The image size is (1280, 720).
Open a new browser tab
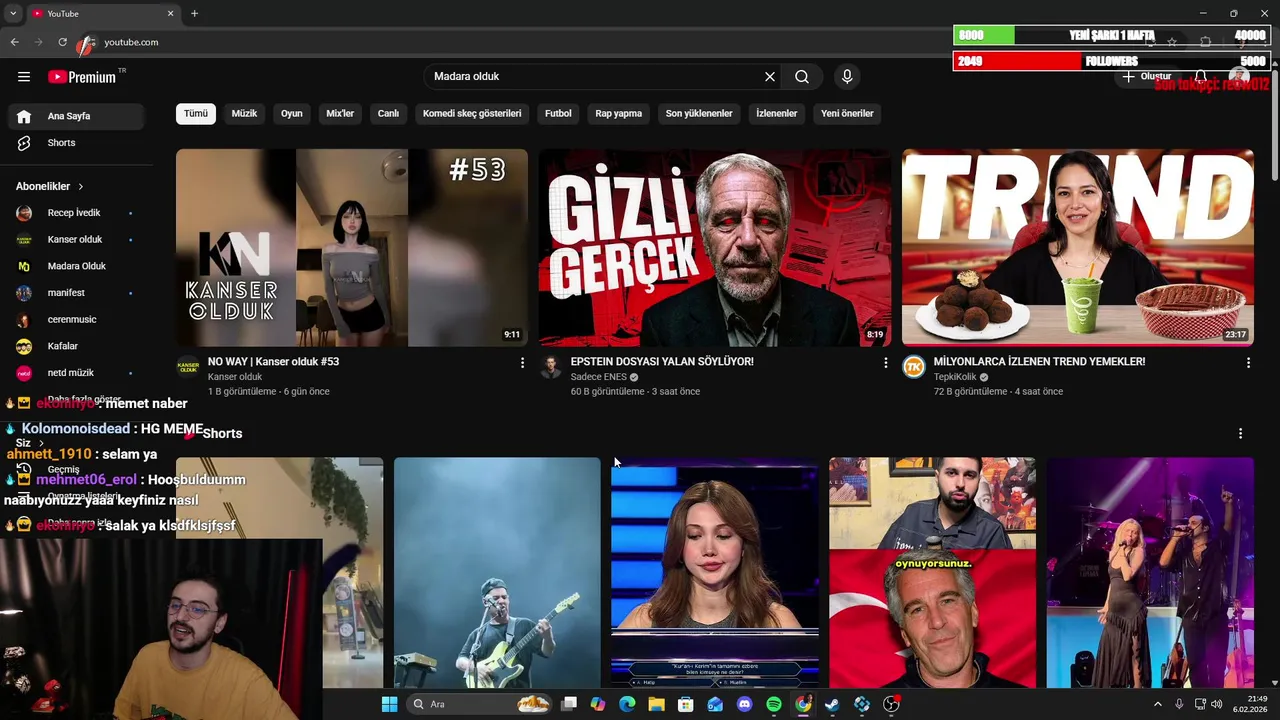(194, 13)
